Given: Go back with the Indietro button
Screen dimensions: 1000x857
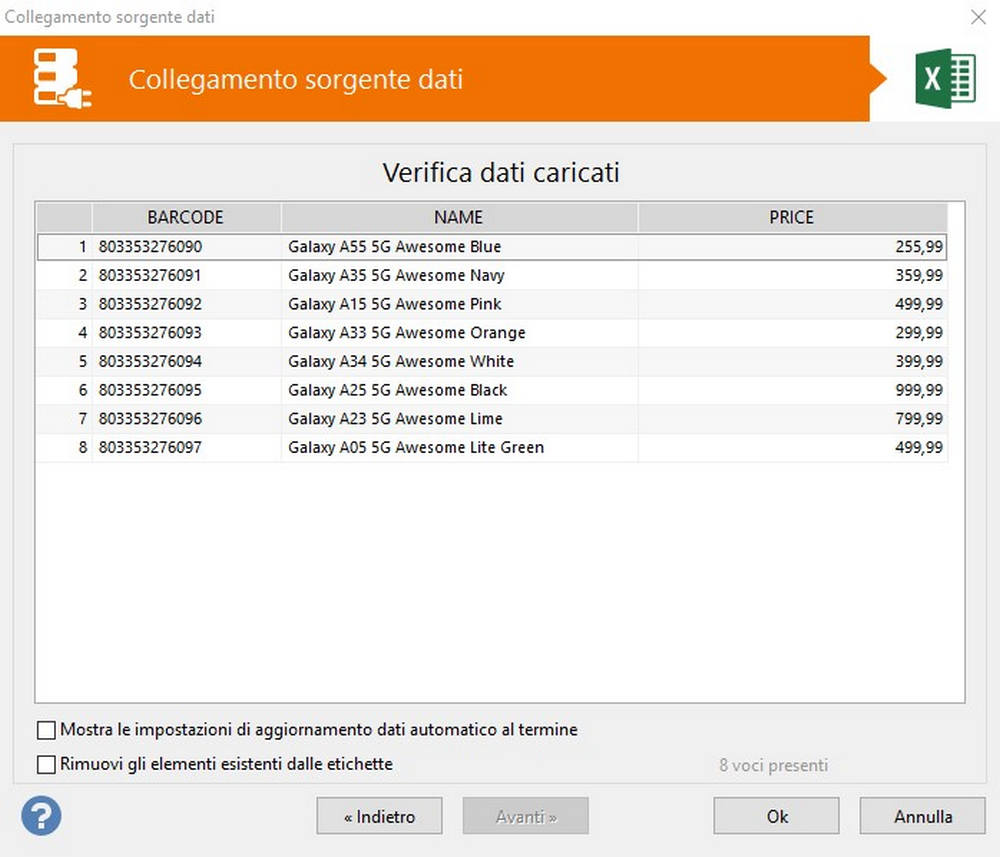Looking at the screenshot, I should point(379,816).
